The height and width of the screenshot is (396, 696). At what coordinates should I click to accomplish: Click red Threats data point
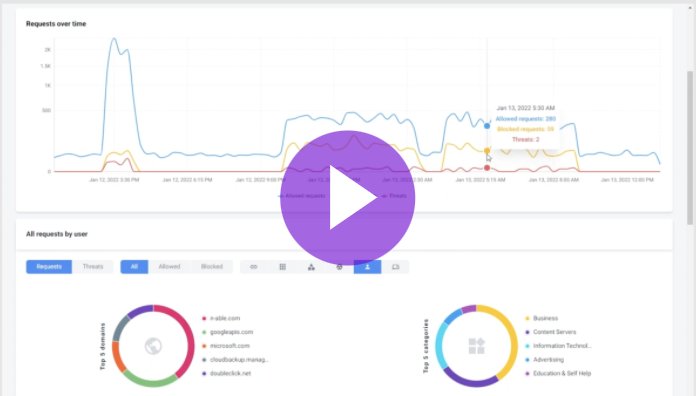(x=487, y=168)
